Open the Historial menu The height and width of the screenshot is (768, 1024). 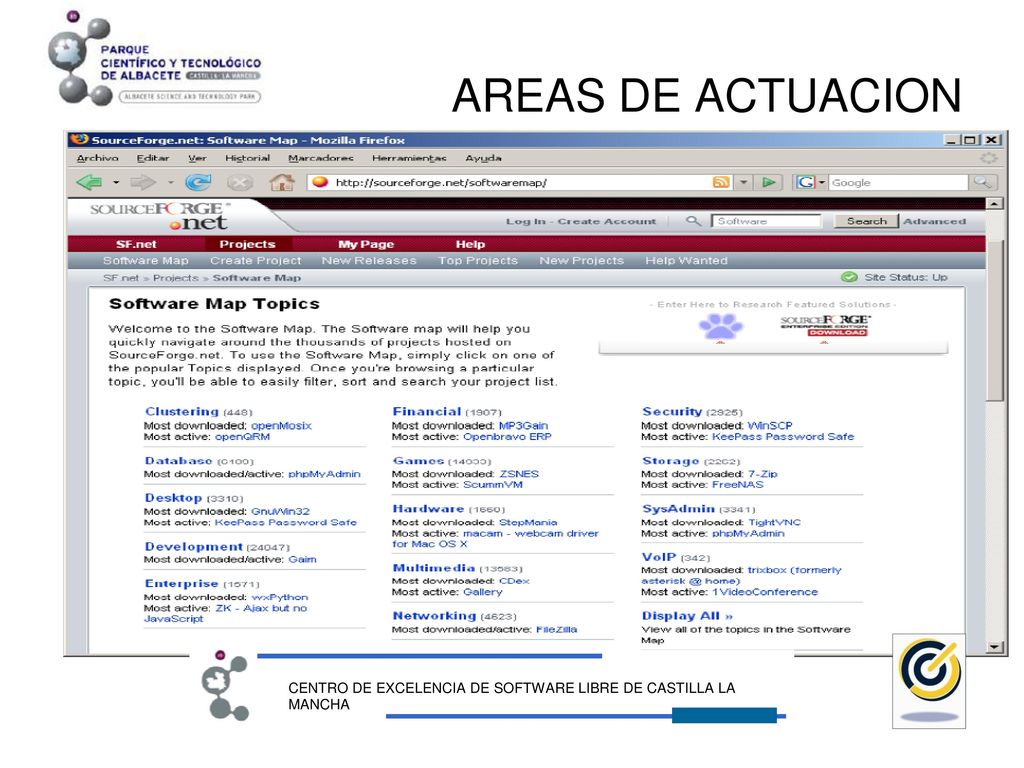point(248,158)
